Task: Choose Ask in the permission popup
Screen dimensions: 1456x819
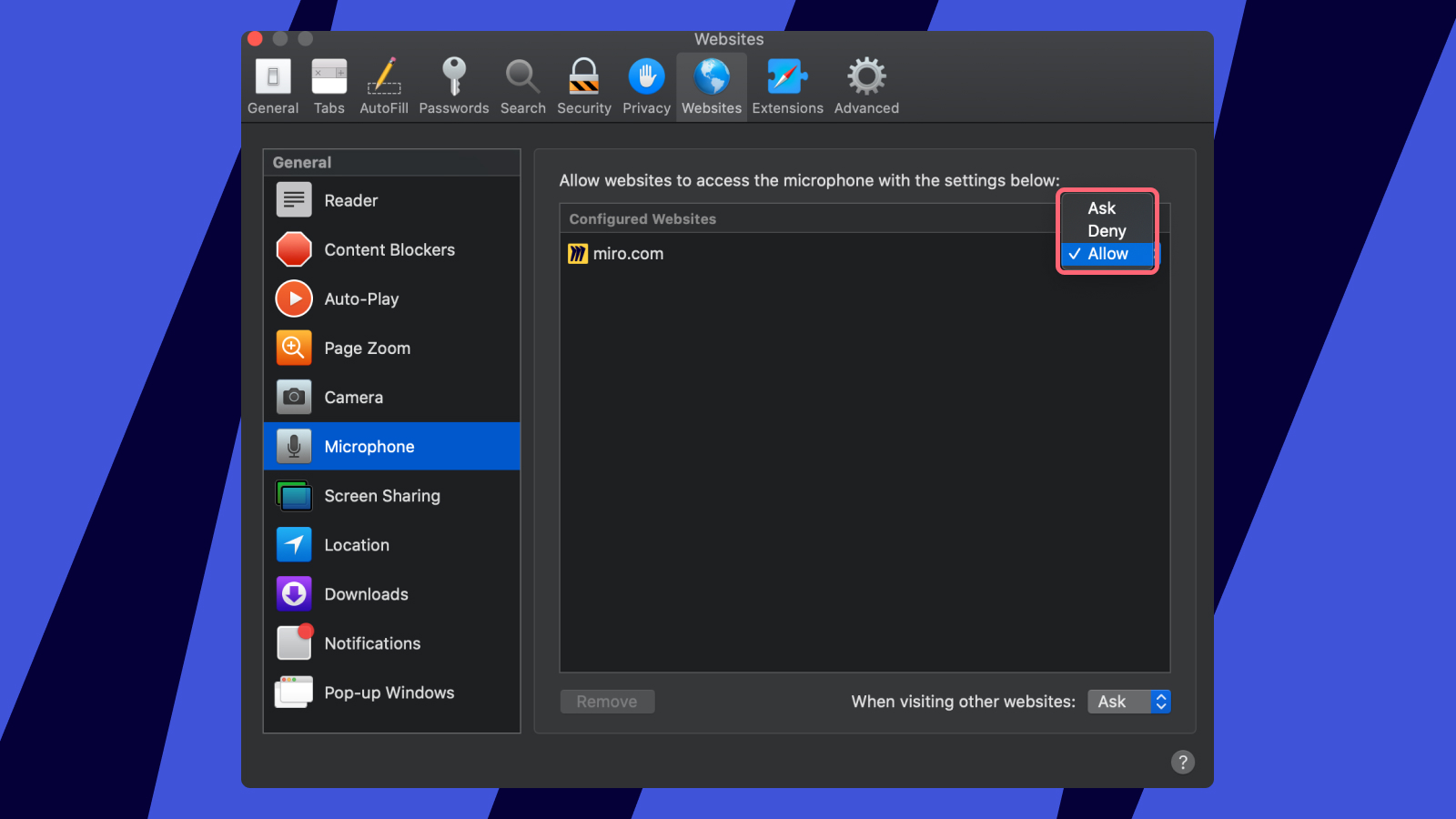Action: [x=1101, y=208]
